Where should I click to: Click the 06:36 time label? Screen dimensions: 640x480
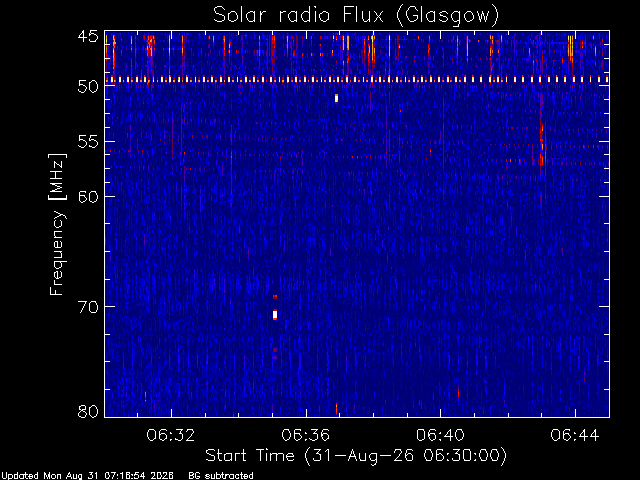pyautogui.click(x=306, y=435)
